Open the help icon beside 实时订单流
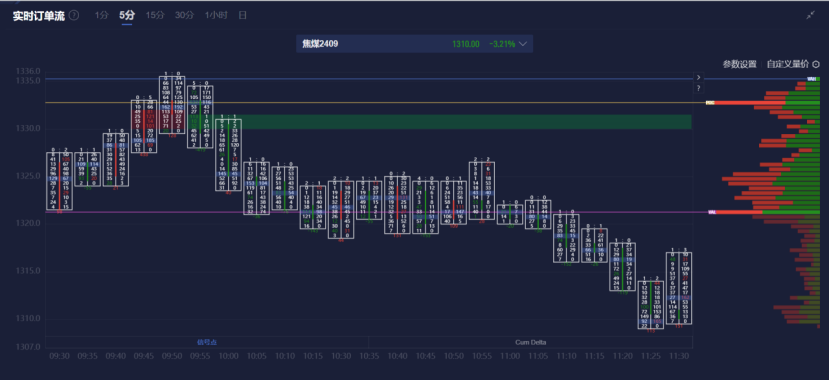Screen dimensions: 829x380 [x=74, y=15]
